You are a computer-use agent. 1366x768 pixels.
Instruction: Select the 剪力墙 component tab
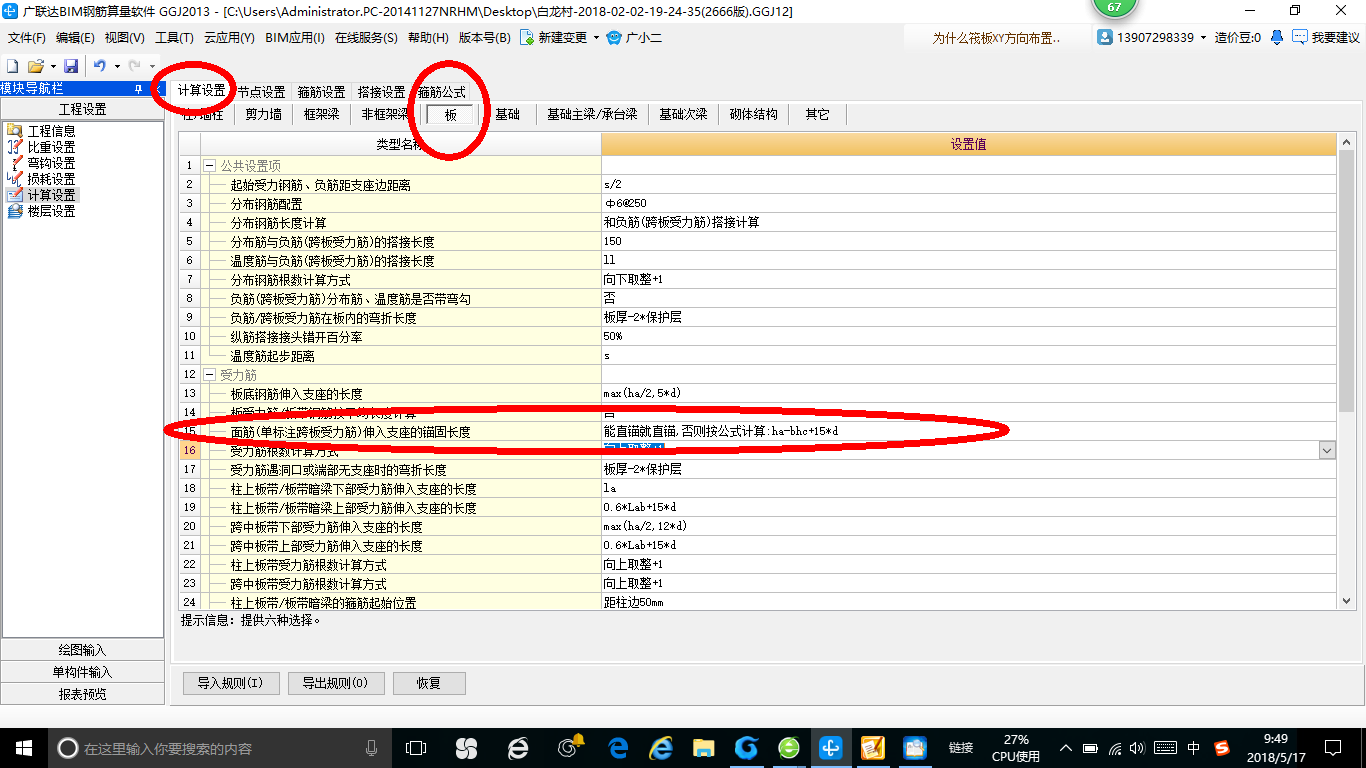pyautogui.click(x=263, y=114)
